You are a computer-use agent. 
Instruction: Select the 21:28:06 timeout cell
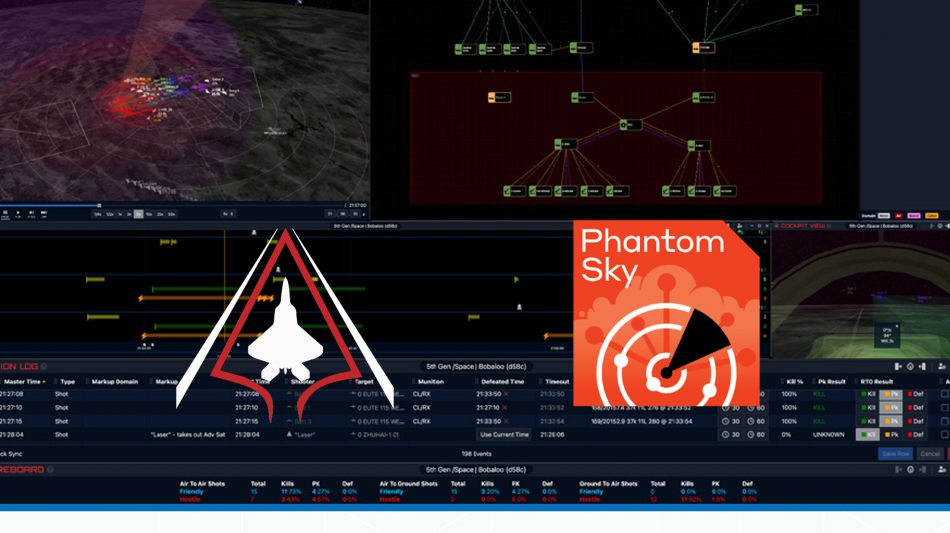tap(552, 434)
